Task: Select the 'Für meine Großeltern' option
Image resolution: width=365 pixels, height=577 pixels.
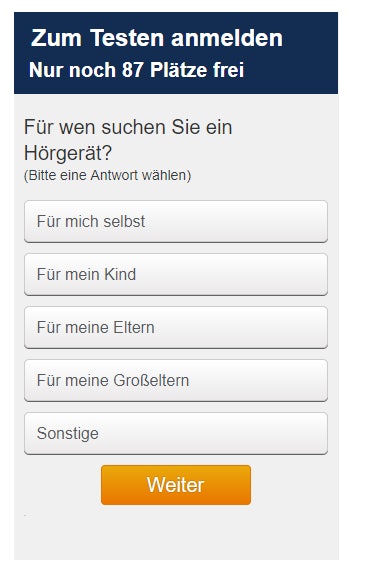Action: 176,380
